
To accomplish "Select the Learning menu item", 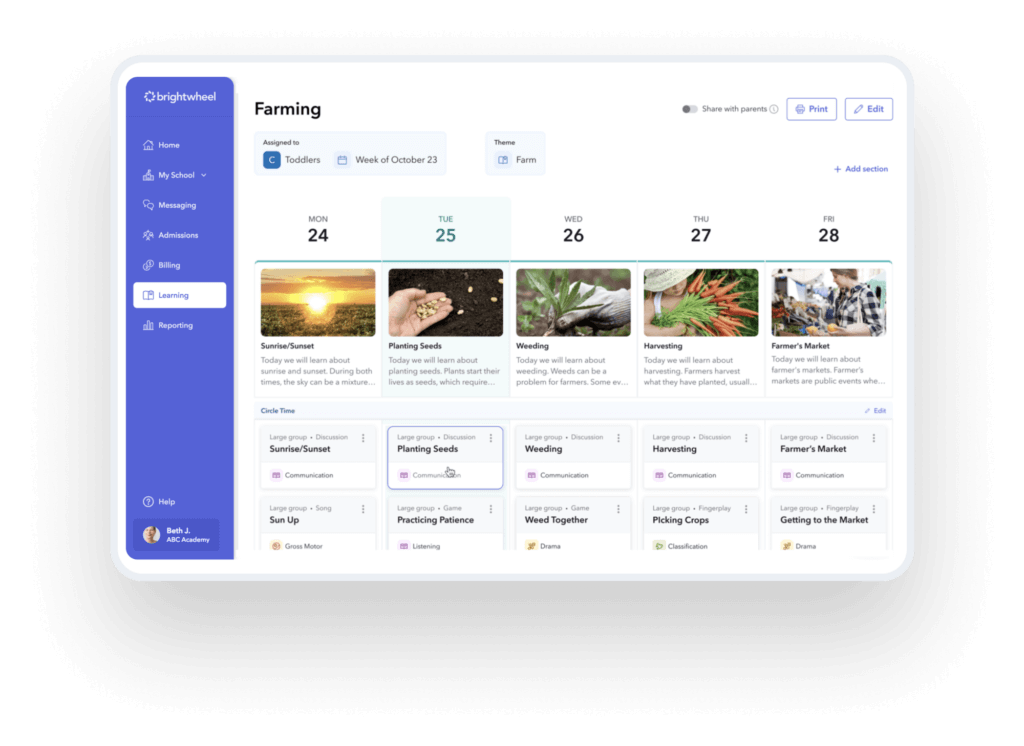I will [179, 295].
